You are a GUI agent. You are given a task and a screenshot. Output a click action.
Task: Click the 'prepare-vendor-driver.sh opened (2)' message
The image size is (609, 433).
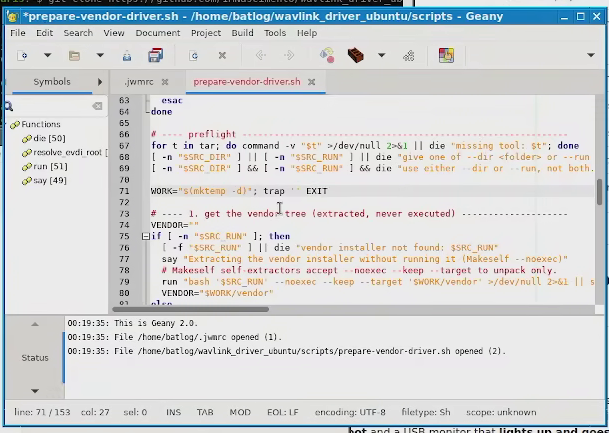click(x=287, y=351)
